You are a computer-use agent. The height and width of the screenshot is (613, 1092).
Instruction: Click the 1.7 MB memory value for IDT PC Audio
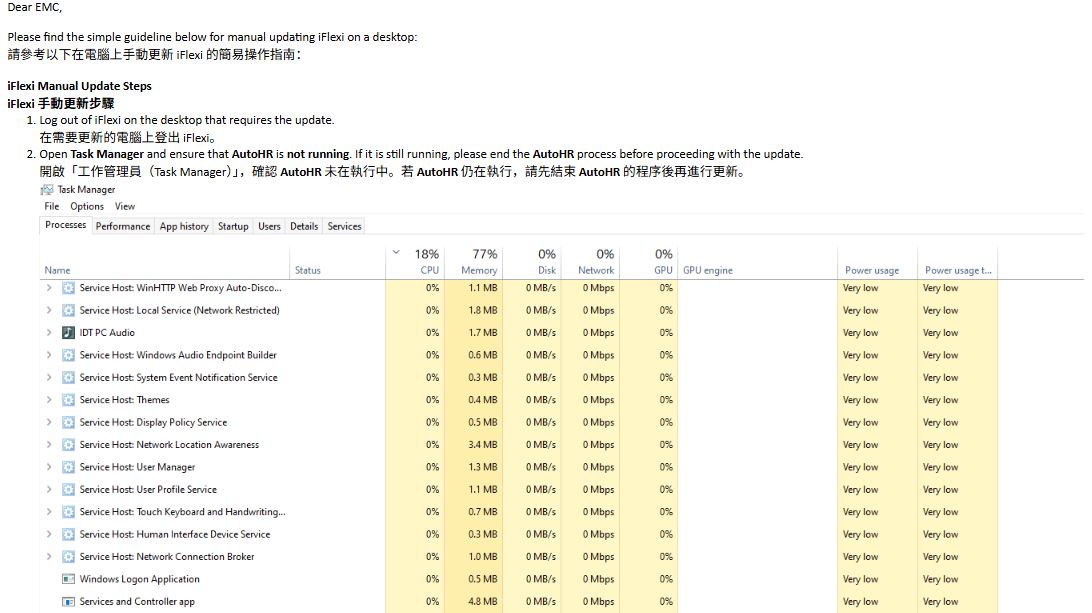(483, 332)
